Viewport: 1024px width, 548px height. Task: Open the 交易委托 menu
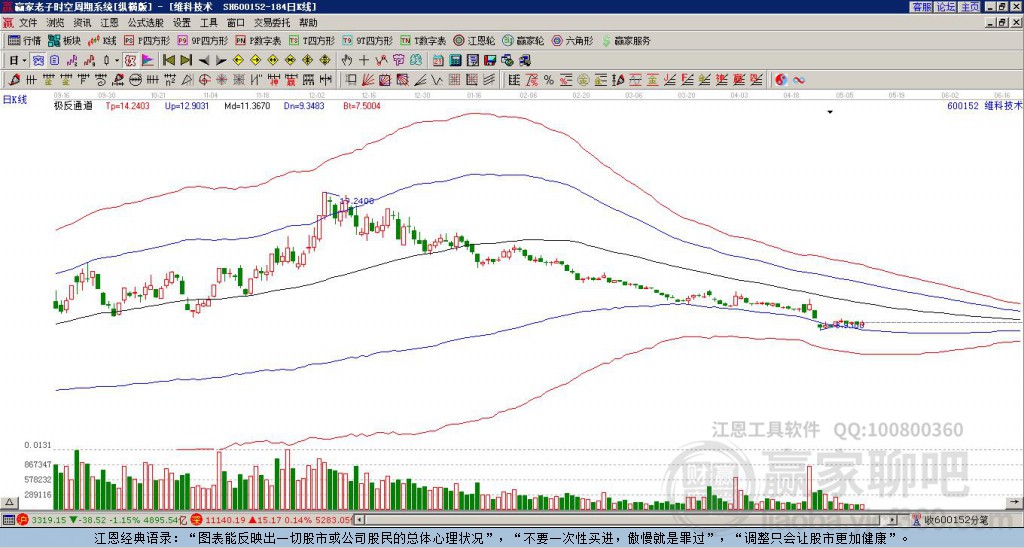tap(272, 22)
